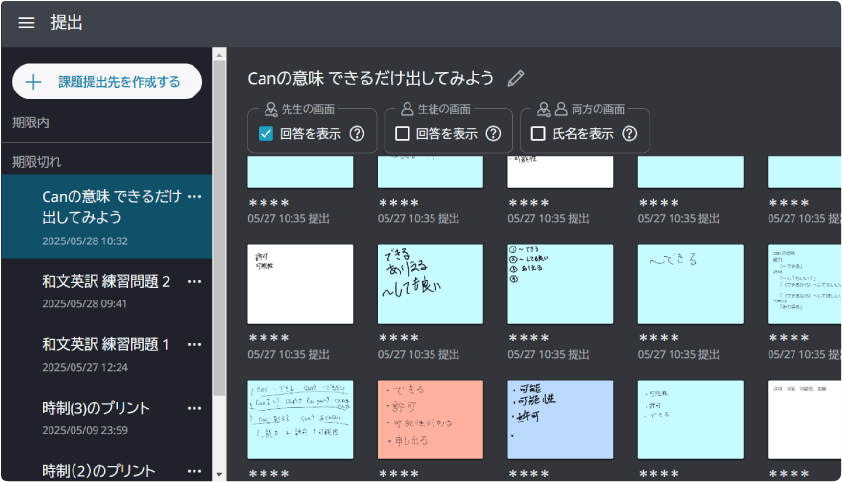
Task: Open bottom-row cyan card with 可能性 許可 できる
Action: click(x=691, y=420)
